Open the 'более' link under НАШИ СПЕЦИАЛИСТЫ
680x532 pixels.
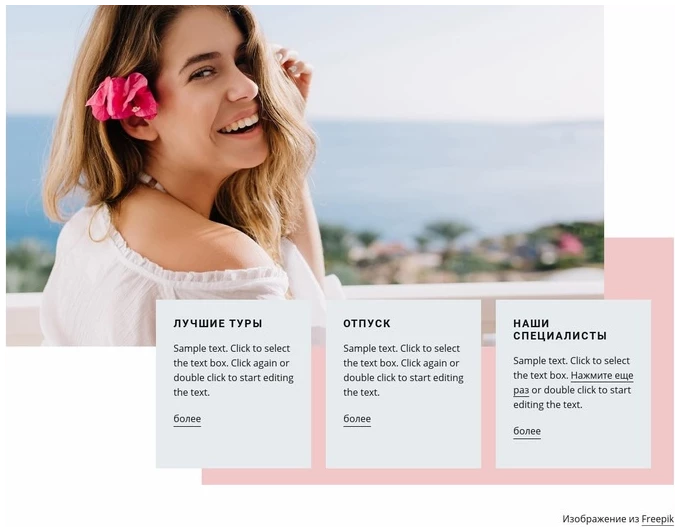(527, 431)
